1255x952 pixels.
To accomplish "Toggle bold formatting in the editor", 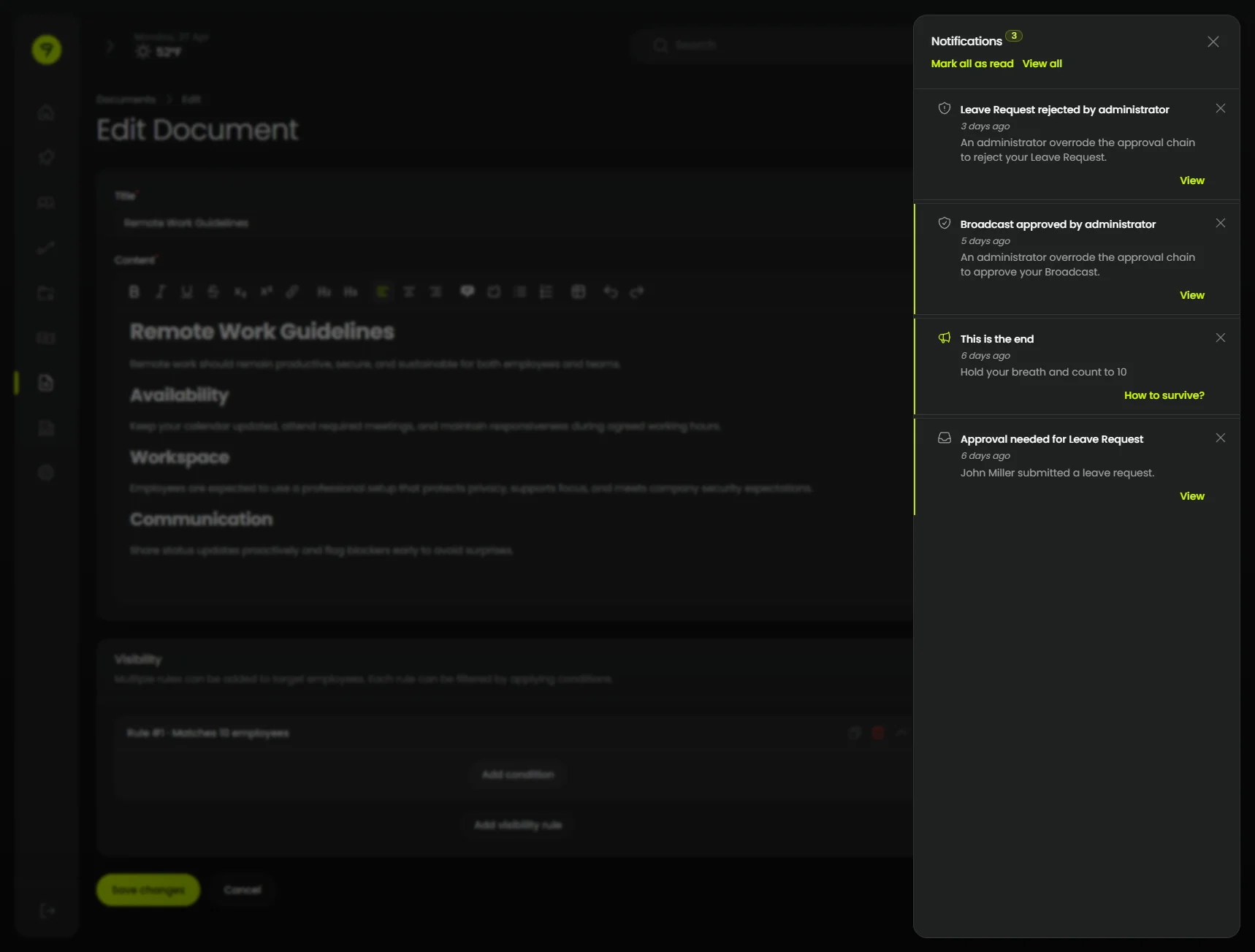I will tap(134, 292).
